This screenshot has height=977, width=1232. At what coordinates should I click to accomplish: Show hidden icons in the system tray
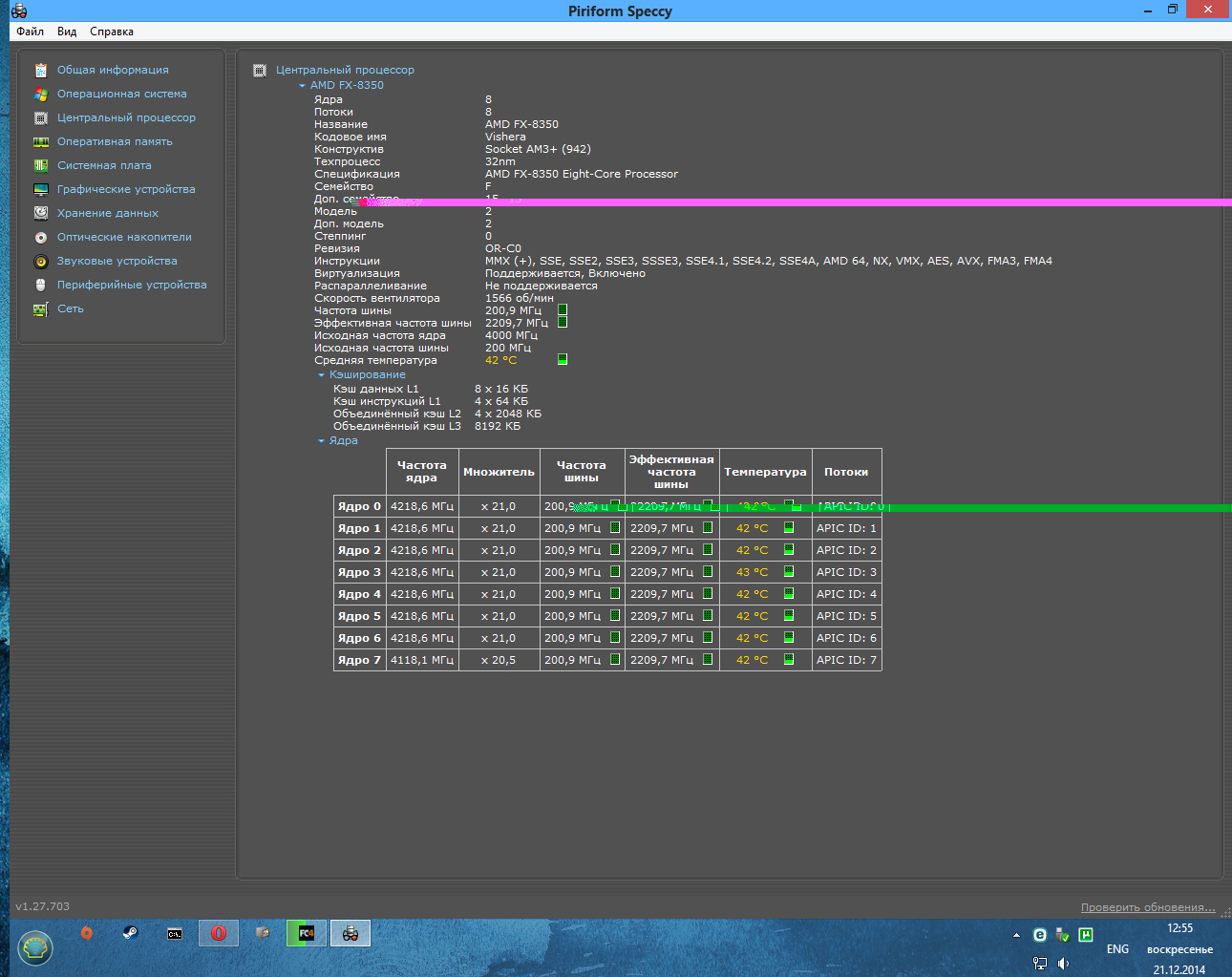pos(1016,935)
